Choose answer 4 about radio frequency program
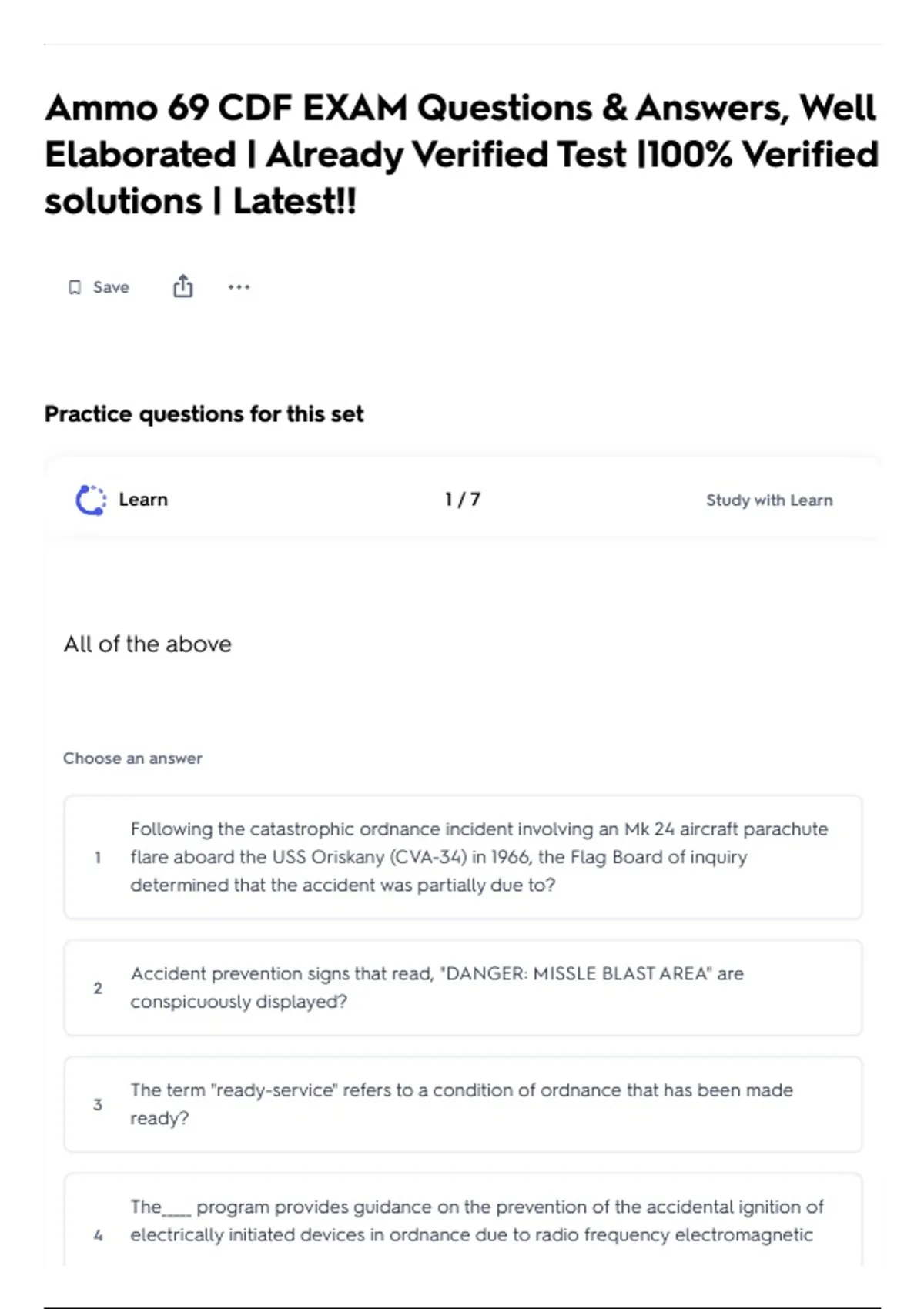Viewport: 924px width, 1309px height. pyautogui.click(x=463, y=1220)
